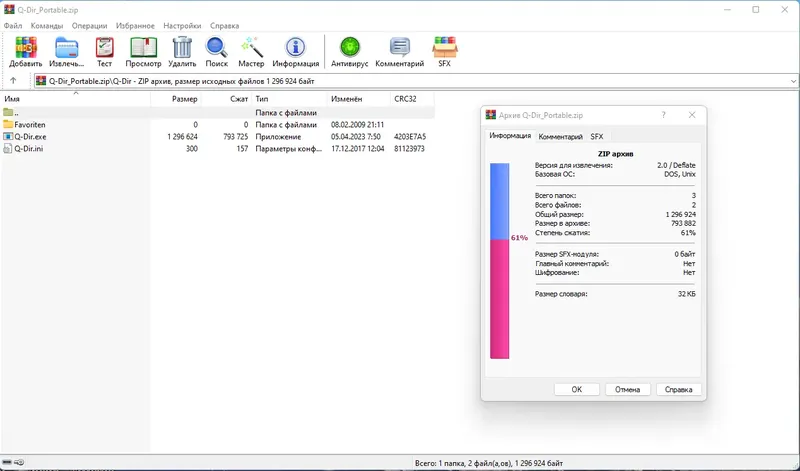
Task: Click the OK button in archive dialog
Action: pos(577,389)
